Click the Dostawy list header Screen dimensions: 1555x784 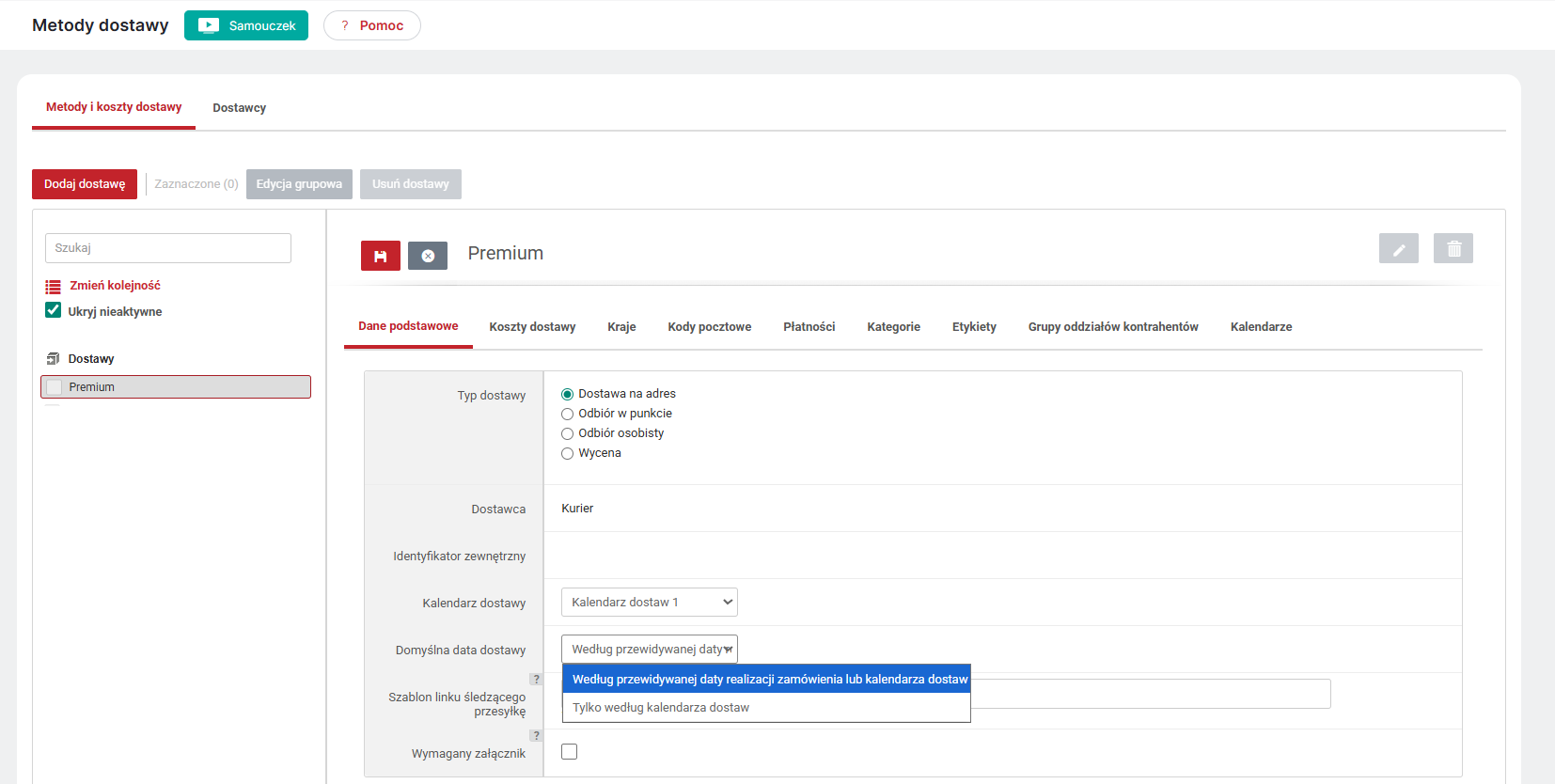click(91, 359)
